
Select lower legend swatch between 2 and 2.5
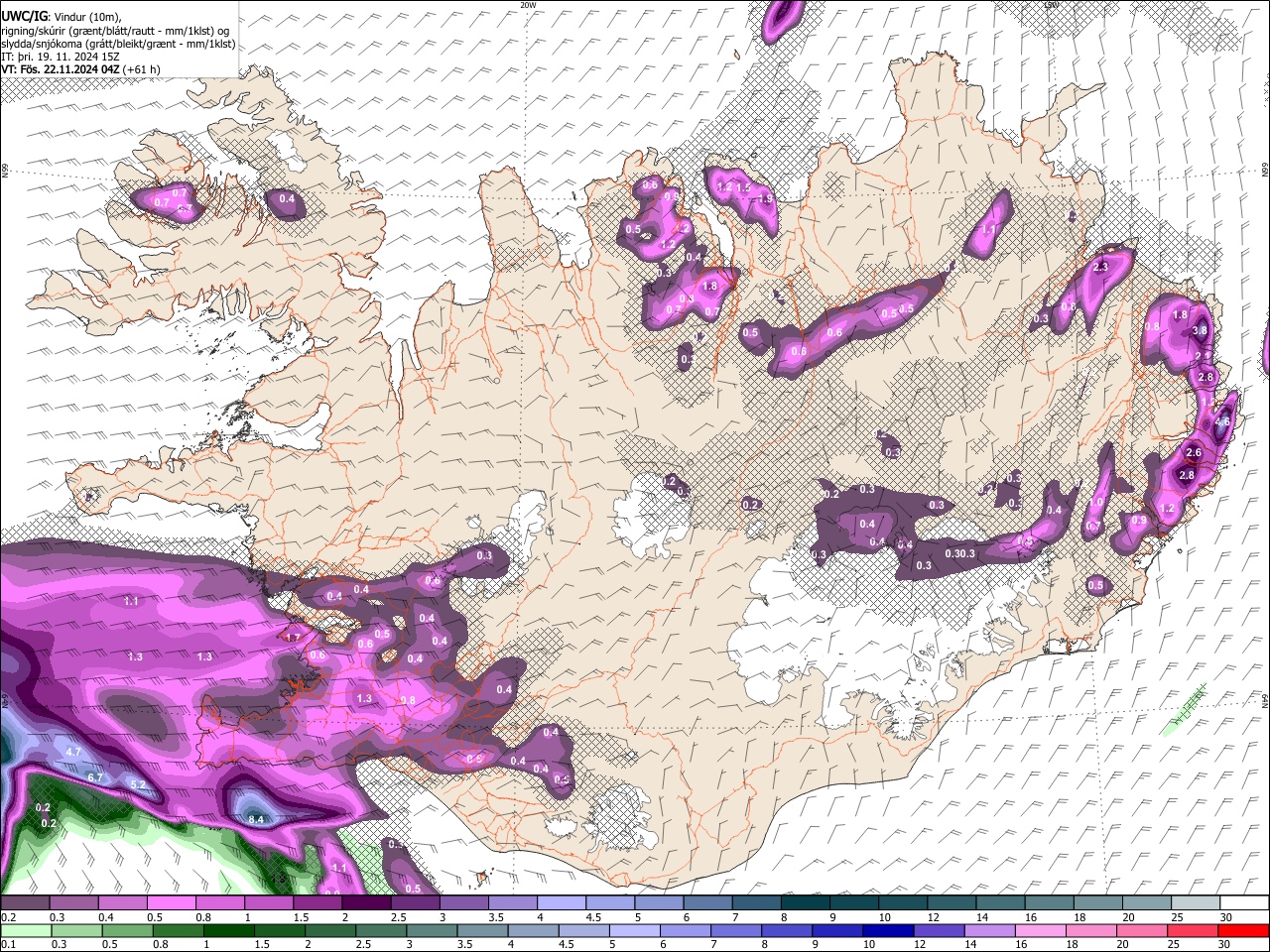point(330,930)
